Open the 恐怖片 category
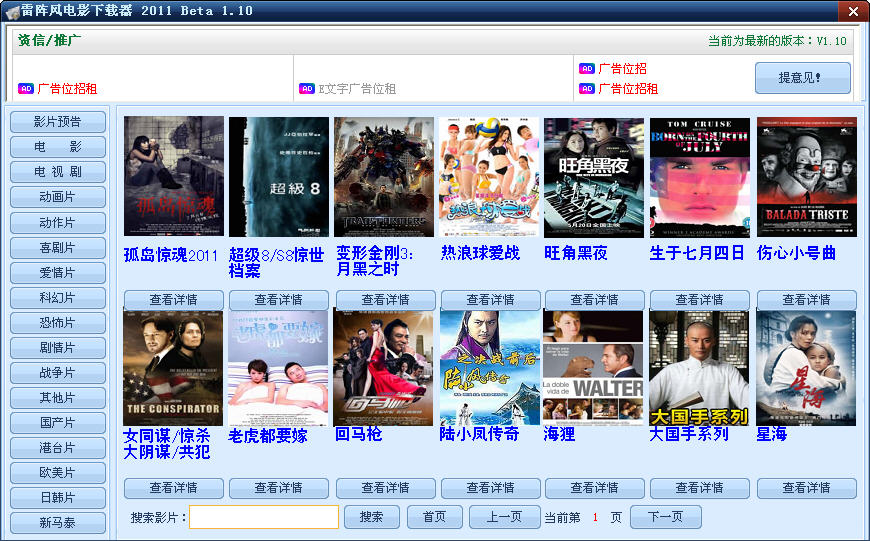Image resolution: width=870 pixels, height=541 pixels. tap(57, 322)
